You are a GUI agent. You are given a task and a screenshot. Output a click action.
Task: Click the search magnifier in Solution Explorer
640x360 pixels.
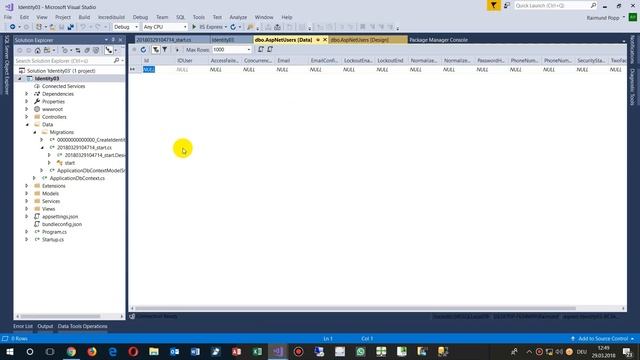click(116, 60)
